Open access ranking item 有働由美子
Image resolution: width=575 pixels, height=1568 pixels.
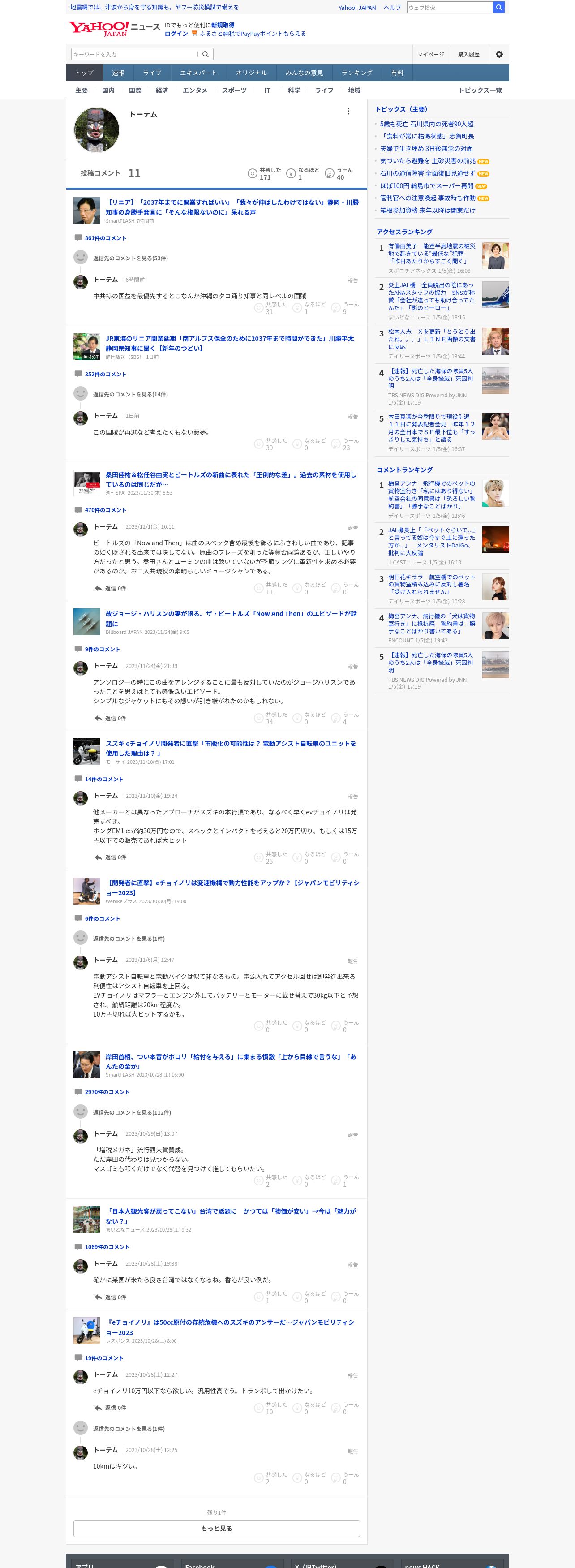tap(432, 253)
